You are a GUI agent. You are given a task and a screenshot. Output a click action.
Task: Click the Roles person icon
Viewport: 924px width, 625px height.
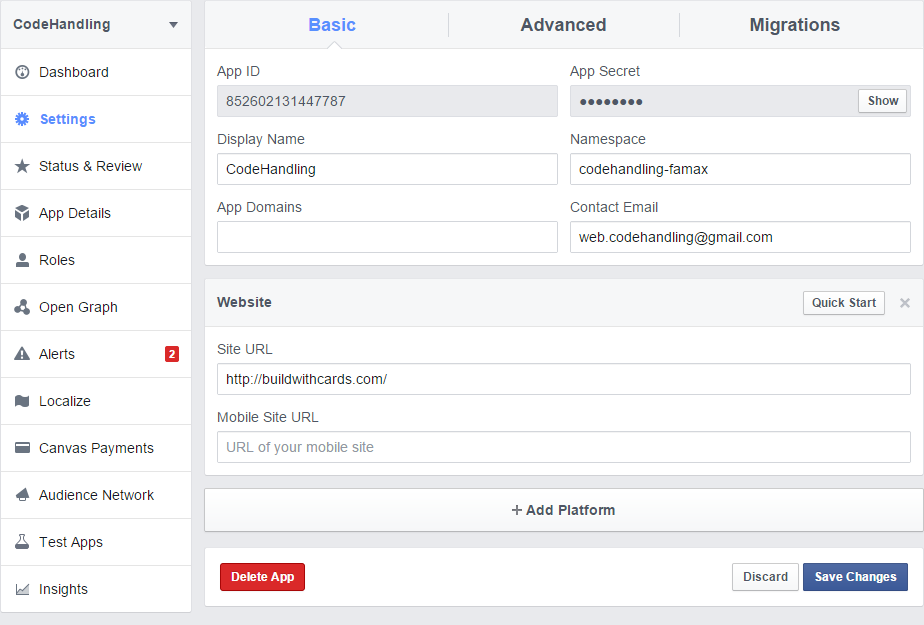click(22, 260)
